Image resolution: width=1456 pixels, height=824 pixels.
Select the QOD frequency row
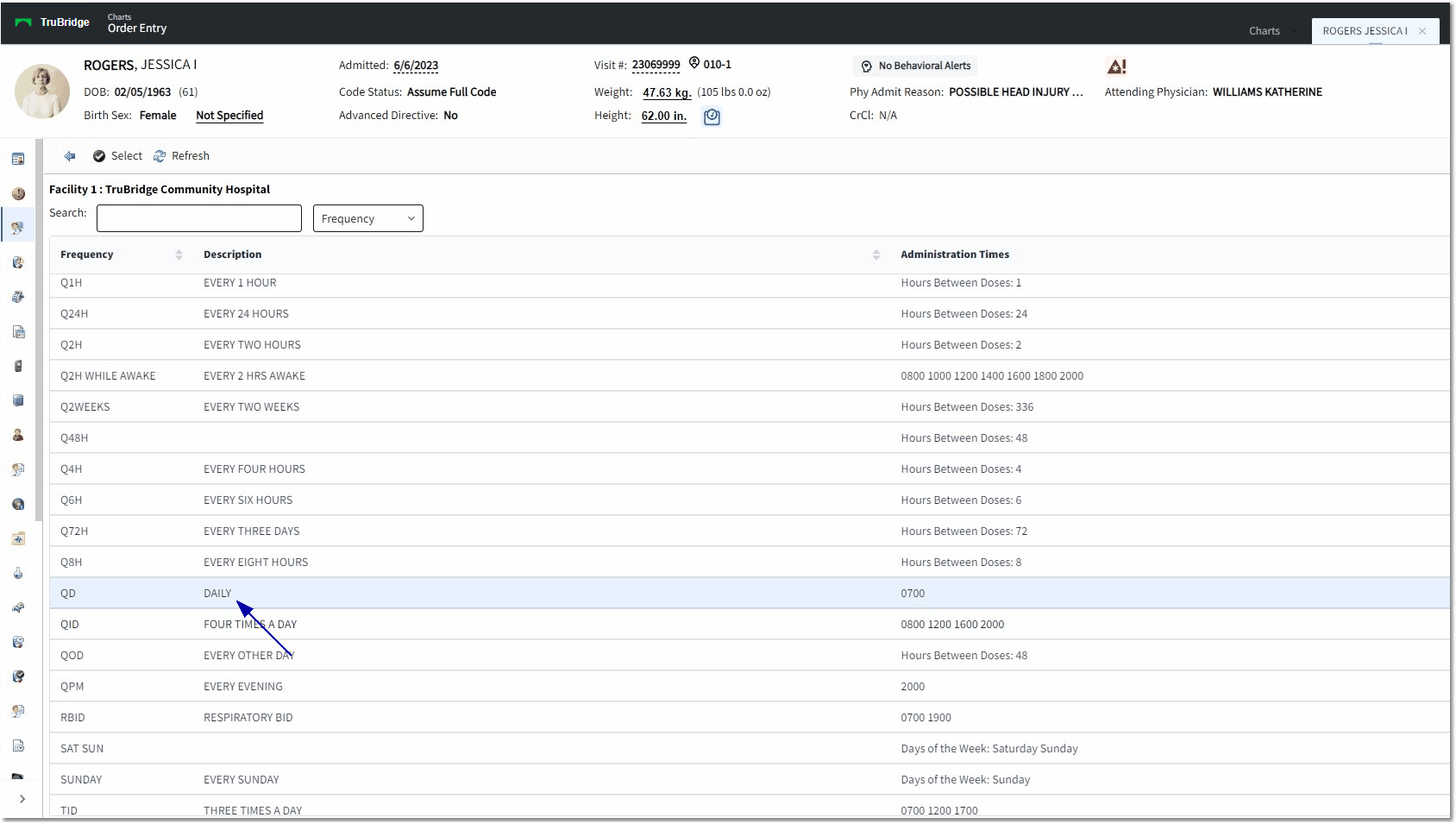click(x=750, y=655)
